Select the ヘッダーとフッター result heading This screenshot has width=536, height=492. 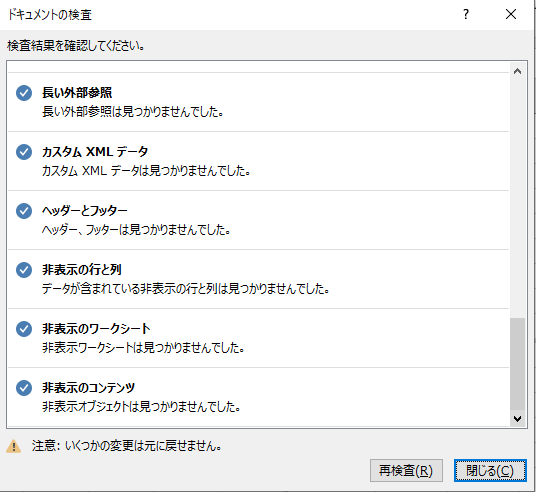tap(84, 211)
